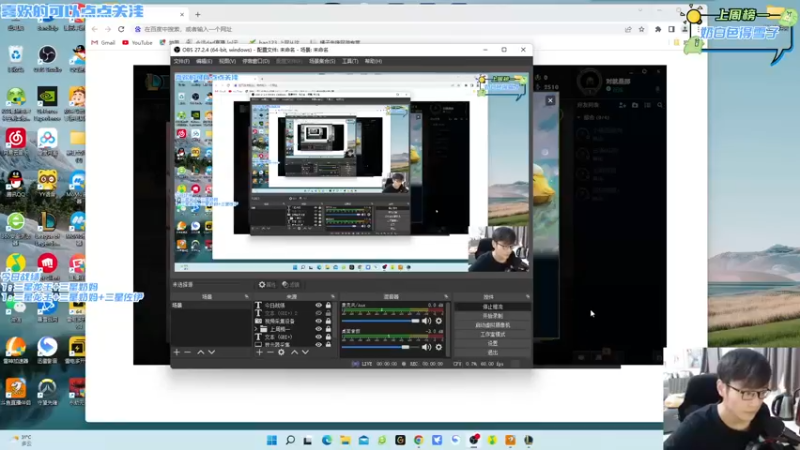Open the NetEase Cloud Music desktop icon
Viewport: 800px width, 450px height.
[16, 142]
